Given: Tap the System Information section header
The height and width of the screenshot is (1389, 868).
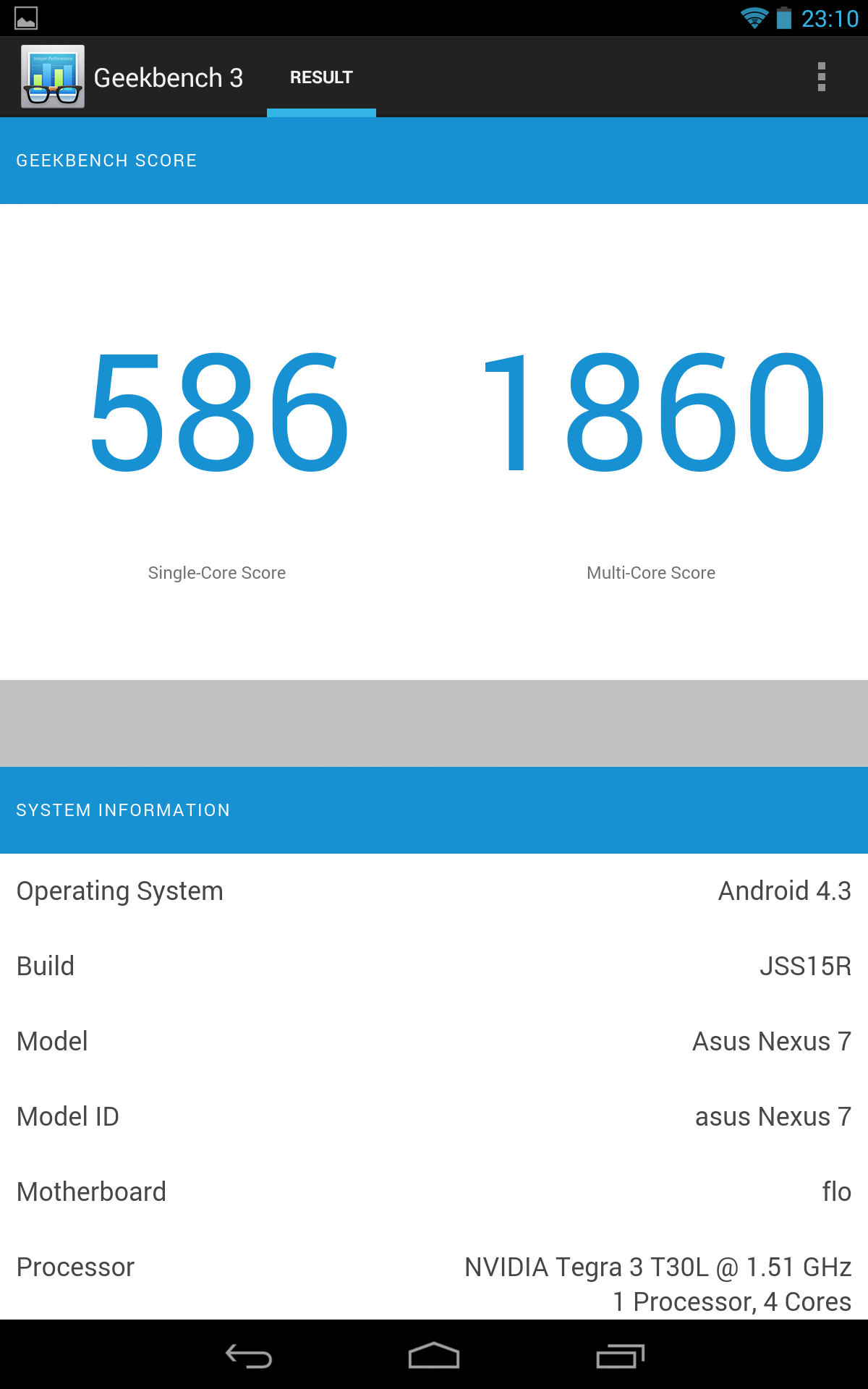Looking at the screenshot, I should pos(434,810).
